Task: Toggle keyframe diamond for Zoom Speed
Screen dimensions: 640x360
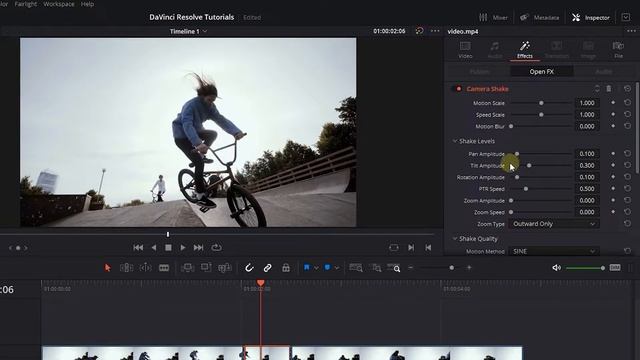Action: click(x=613, y=212)
